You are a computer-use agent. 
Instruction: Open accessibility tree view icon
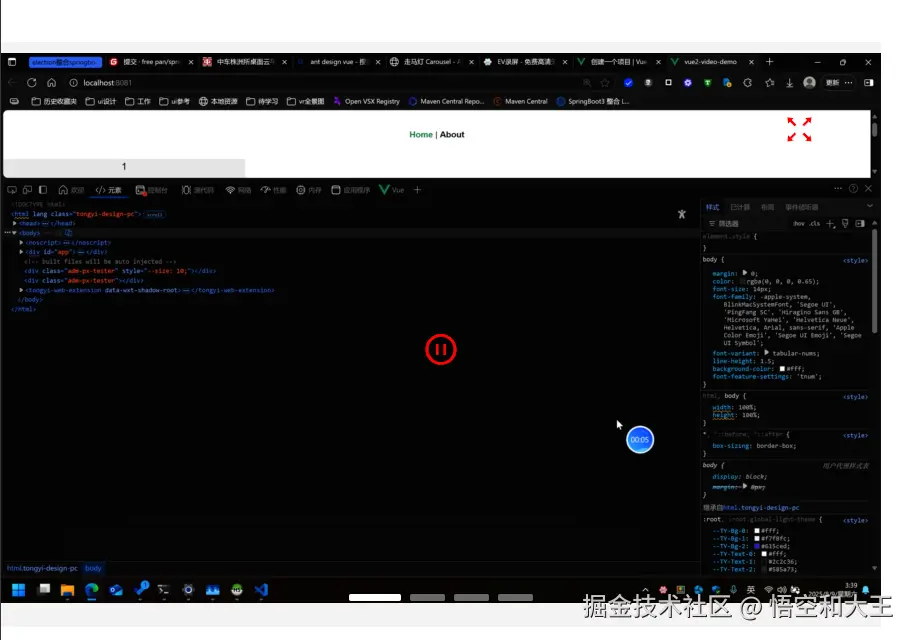click(682, 214)
